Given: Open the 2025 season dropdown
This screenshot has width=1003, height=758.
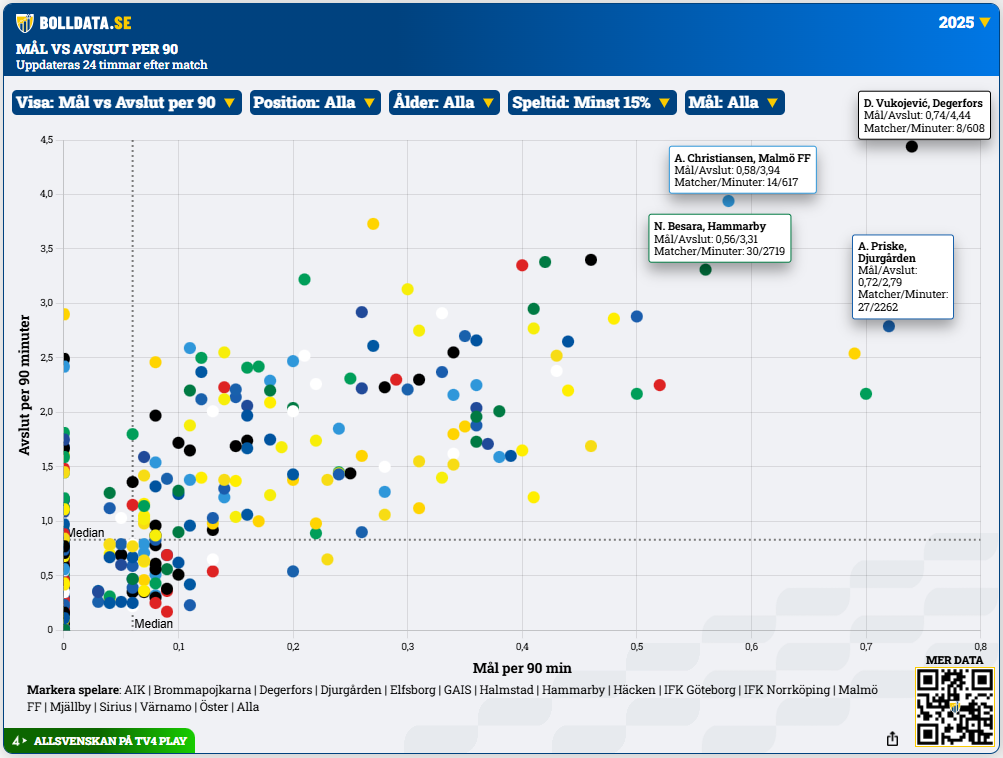Looking at the screenshot, I should (965, 23).
